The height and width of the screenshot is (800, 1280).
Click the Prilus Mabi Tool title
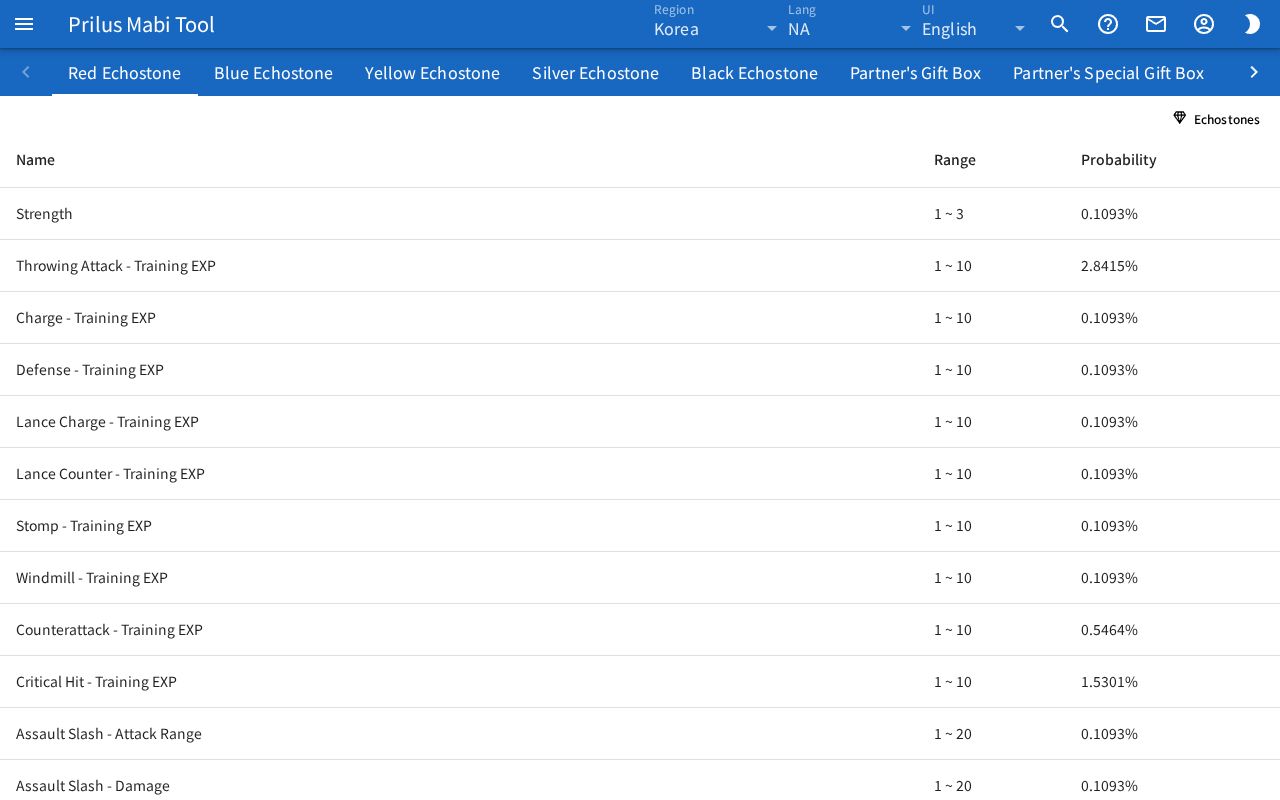point(141,24)
